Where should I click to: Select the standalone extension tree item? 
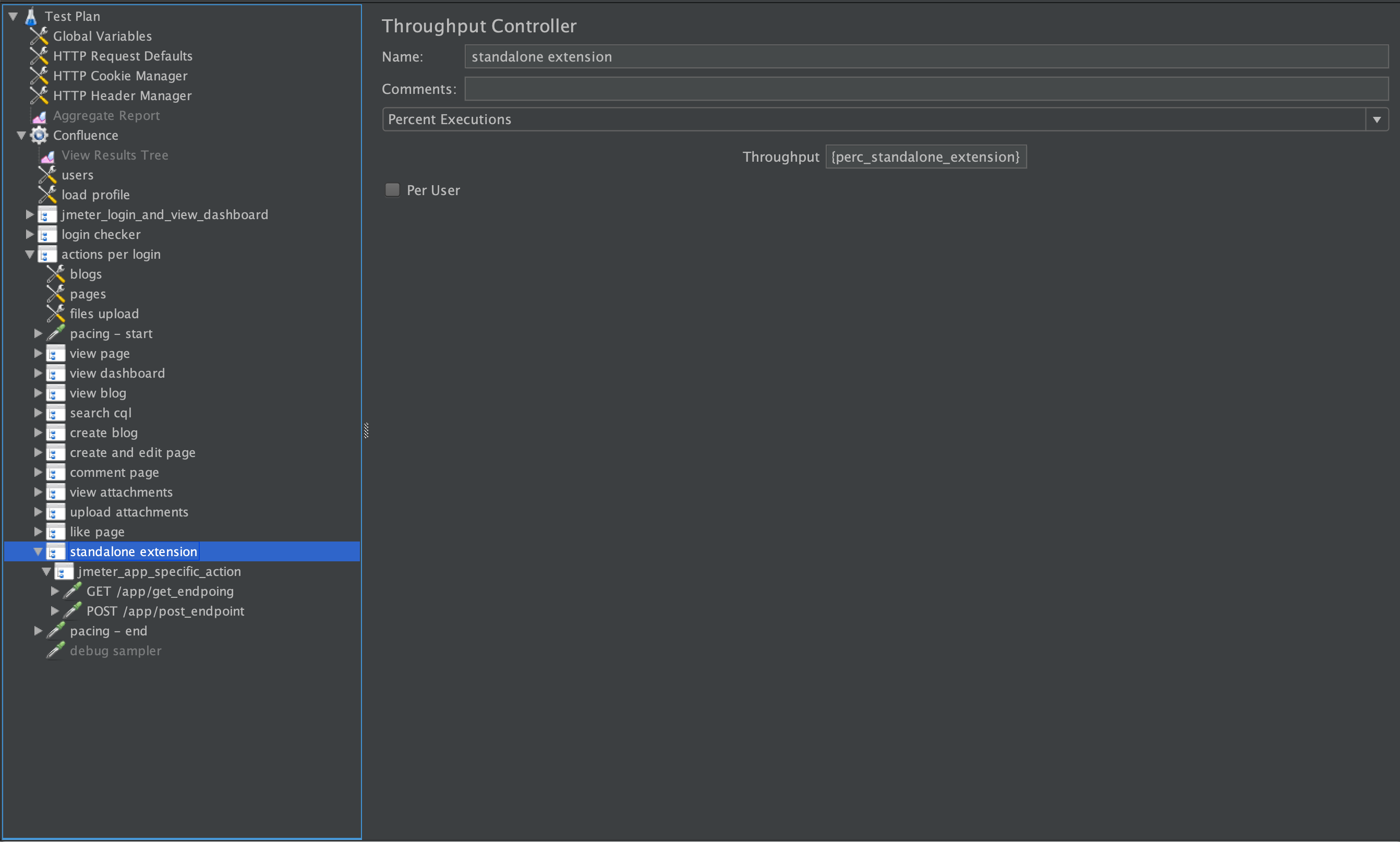coord(134,551)
